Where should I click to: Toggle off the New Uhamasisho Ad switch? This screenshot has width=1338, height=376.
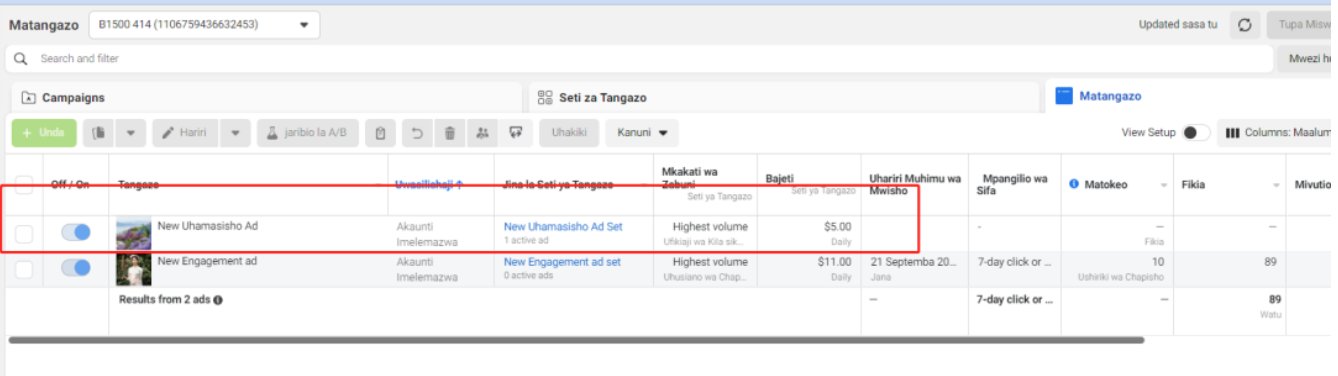click(x=76, y=232)
